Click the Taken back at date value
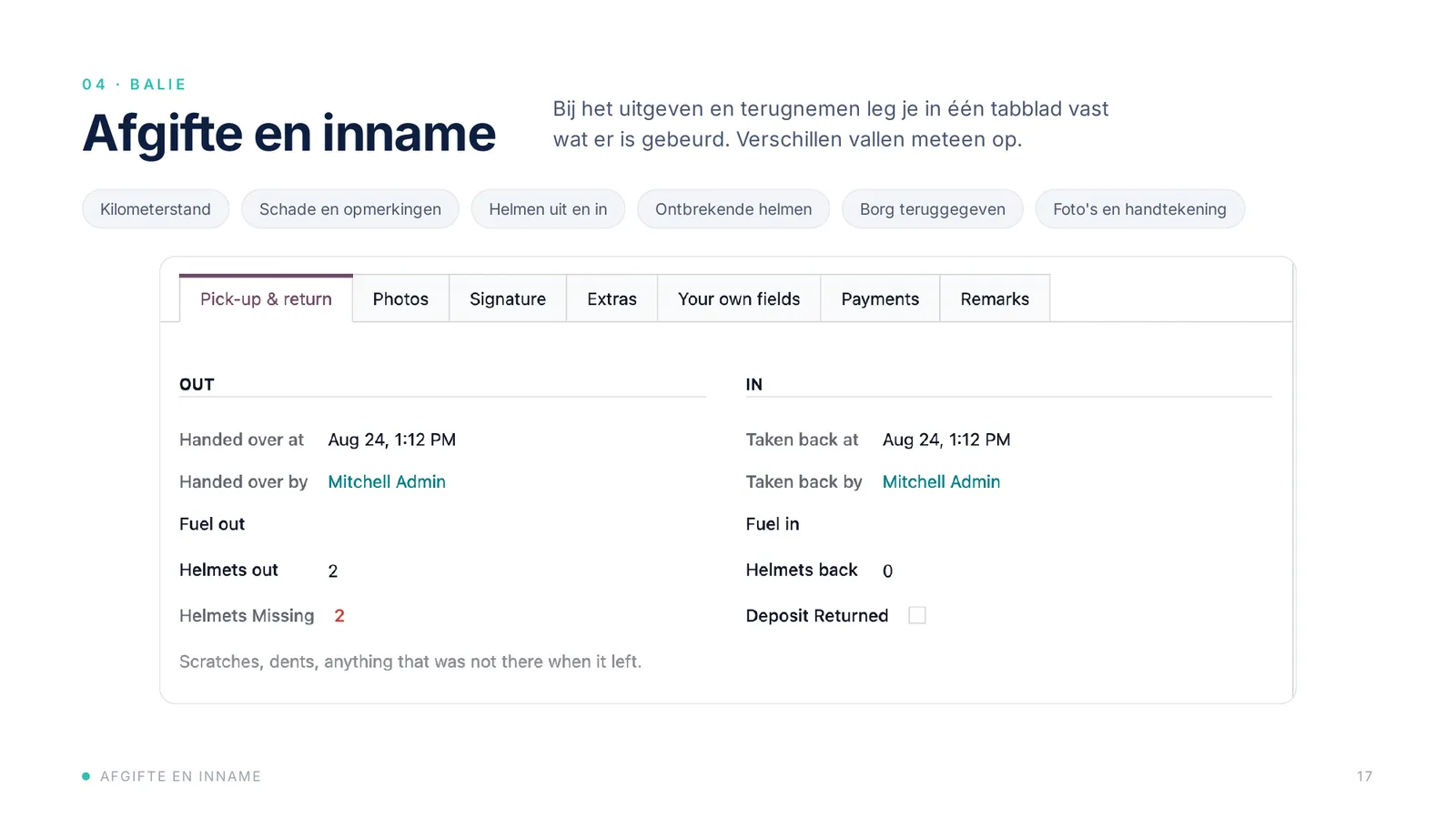This screenshot has width=1456, height=819. pyautogui.click(x=946, y=440)
